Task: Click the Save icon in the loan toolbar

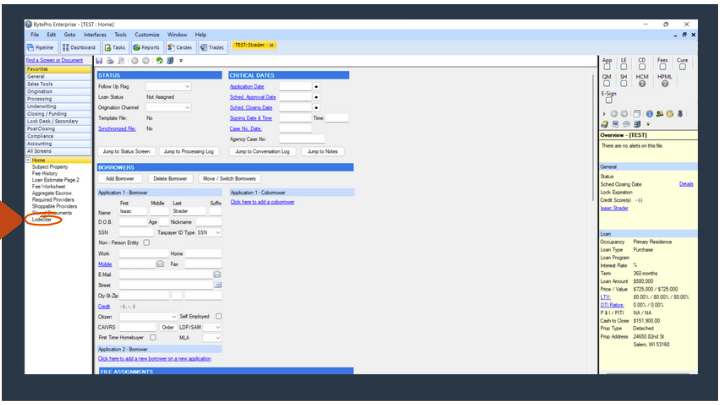Action: [x=99, y=61]
